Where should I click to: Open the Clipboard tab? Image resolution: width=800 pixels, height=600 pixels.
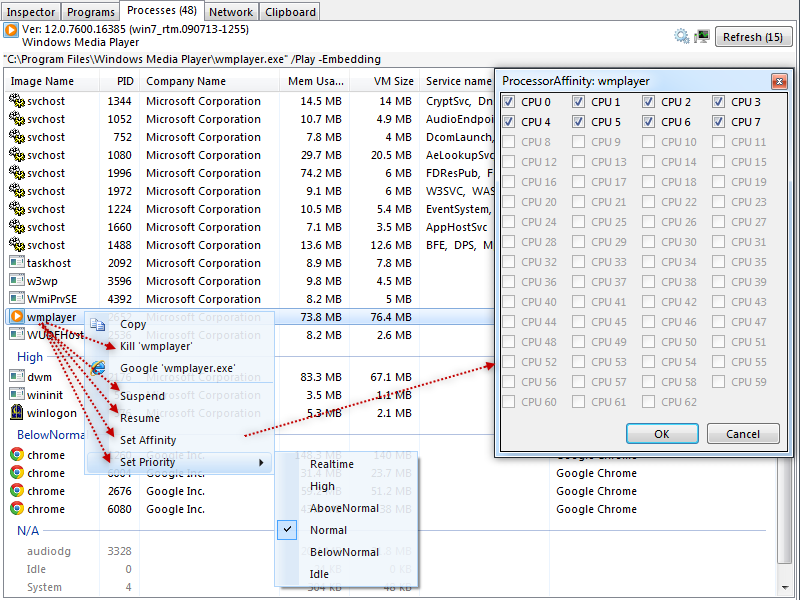click(x=290, y=12)
